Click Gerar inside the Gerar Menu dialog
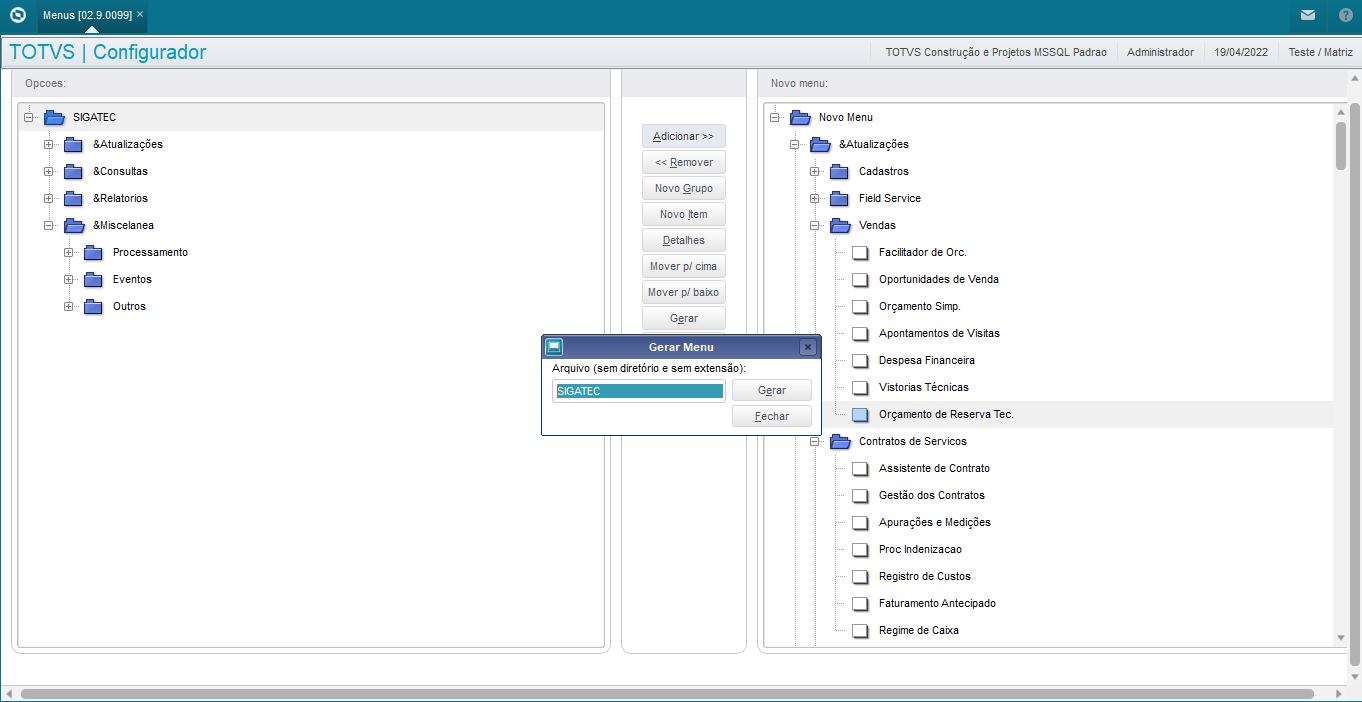Screen dimensions: 1362x702 tap(772, 390)
